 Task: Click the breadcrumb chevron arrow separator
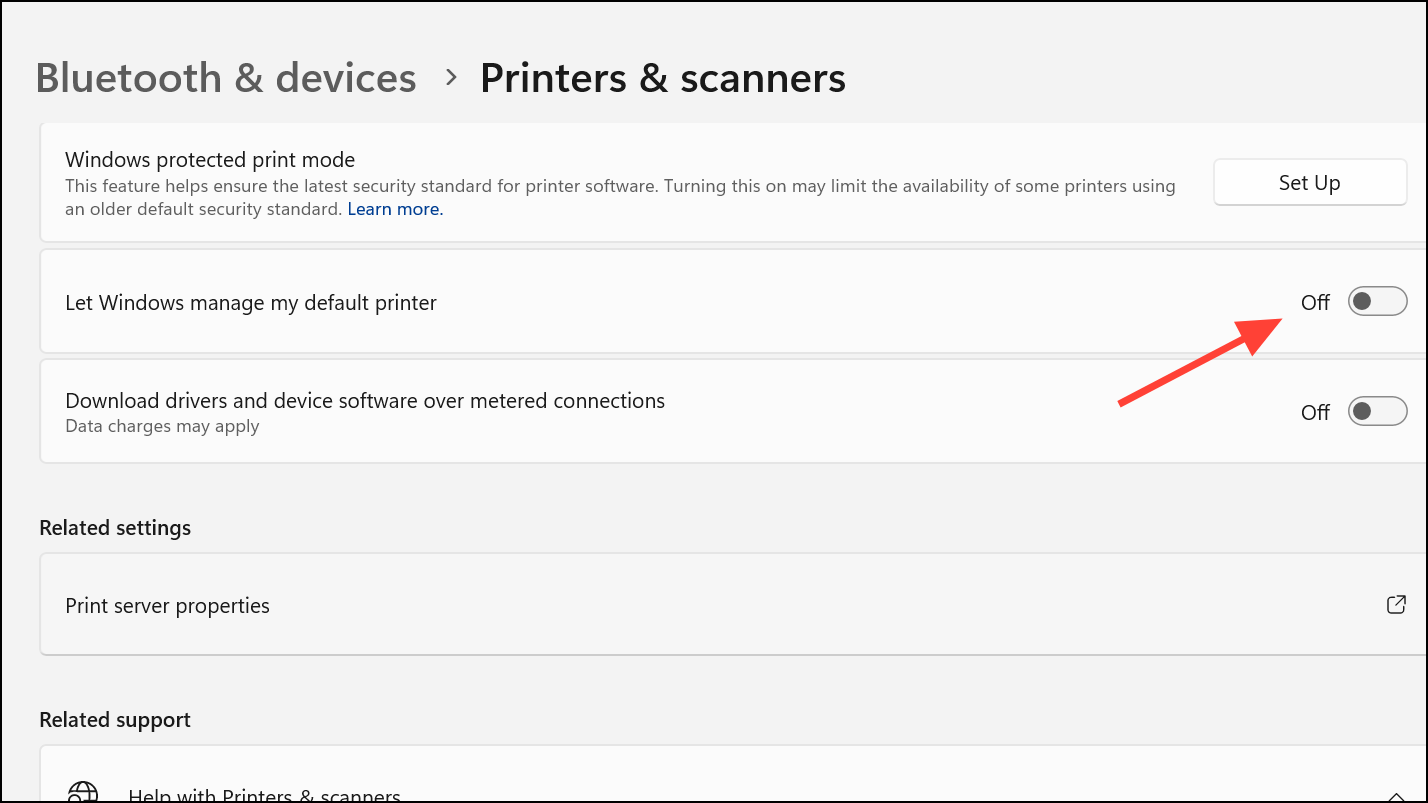[451, 78]
